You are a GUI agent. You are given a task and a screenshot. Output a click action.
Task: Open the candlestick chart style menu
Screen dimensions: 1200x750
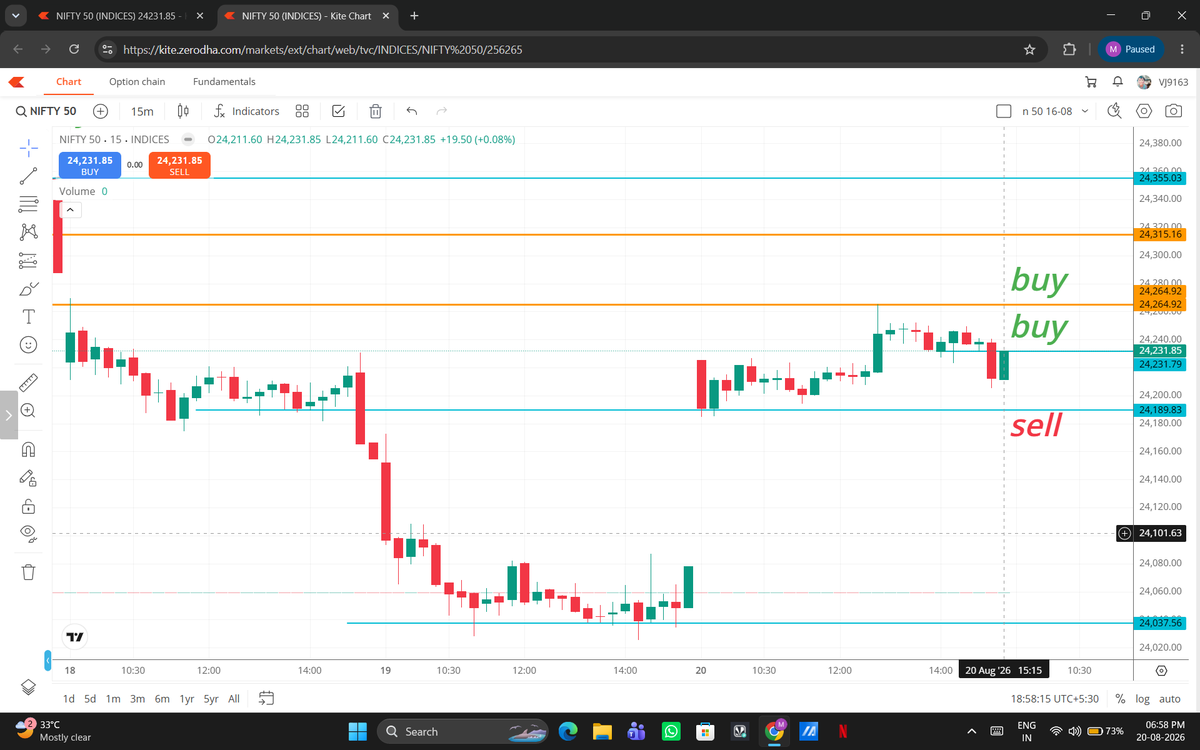pos(183,111)
